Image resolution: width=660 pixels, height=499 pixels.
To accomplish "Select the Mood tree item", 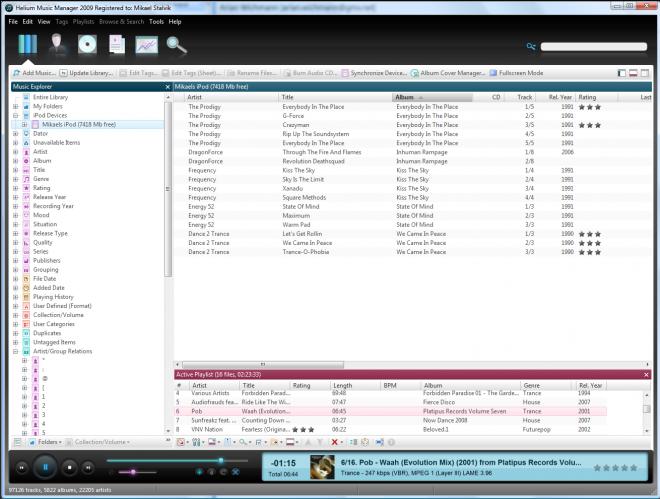I will tap(41, 215).
